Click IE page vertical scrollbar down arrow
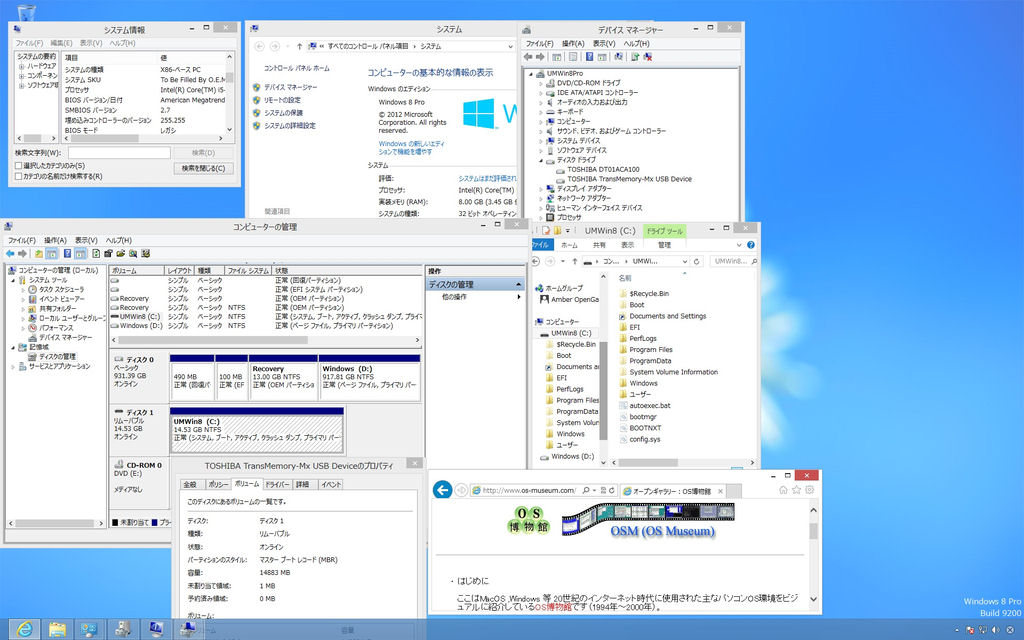Image resolution: width=1024 pixels, height=640 pixels. 814,599
